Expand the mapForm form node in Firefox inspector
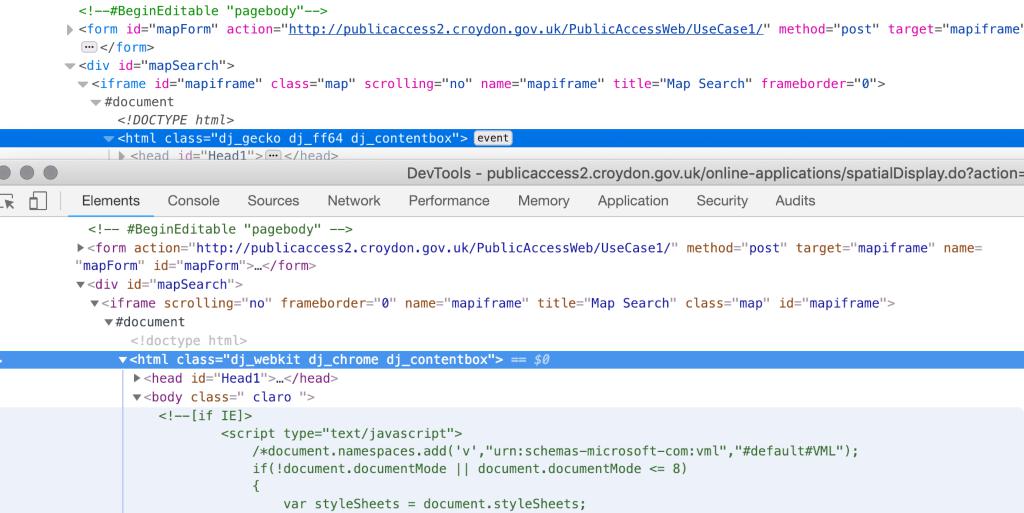Screen dimensions: 1024x513 coord(70,29)
